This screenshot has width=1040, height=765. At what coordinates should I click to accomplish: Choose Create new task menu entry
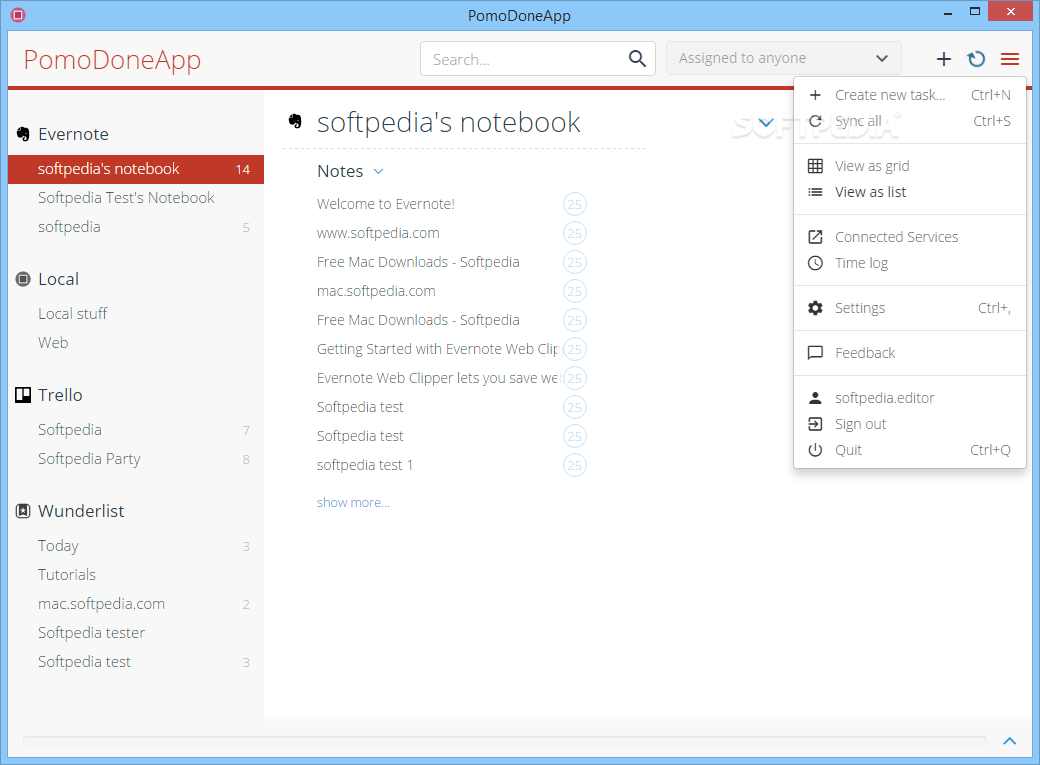[910, 95]
